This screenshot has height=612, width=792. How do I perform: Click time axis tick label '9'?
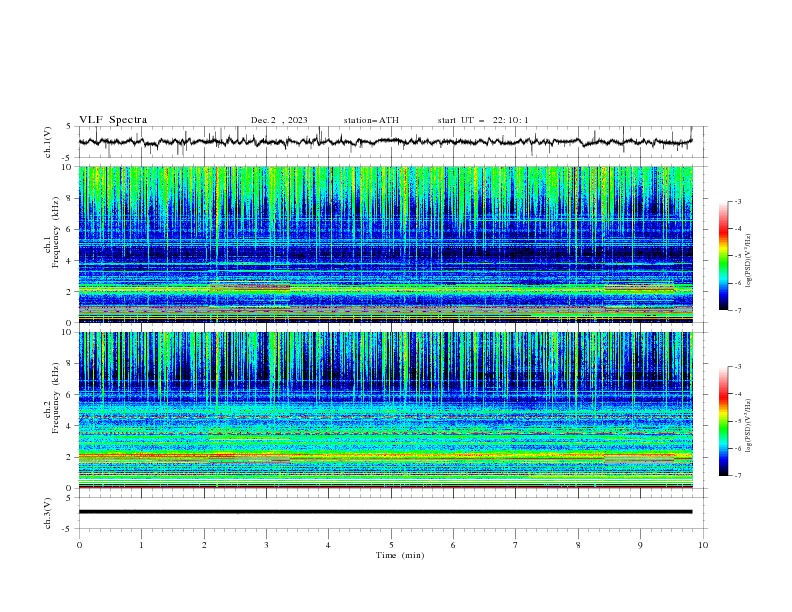[640, 545]
